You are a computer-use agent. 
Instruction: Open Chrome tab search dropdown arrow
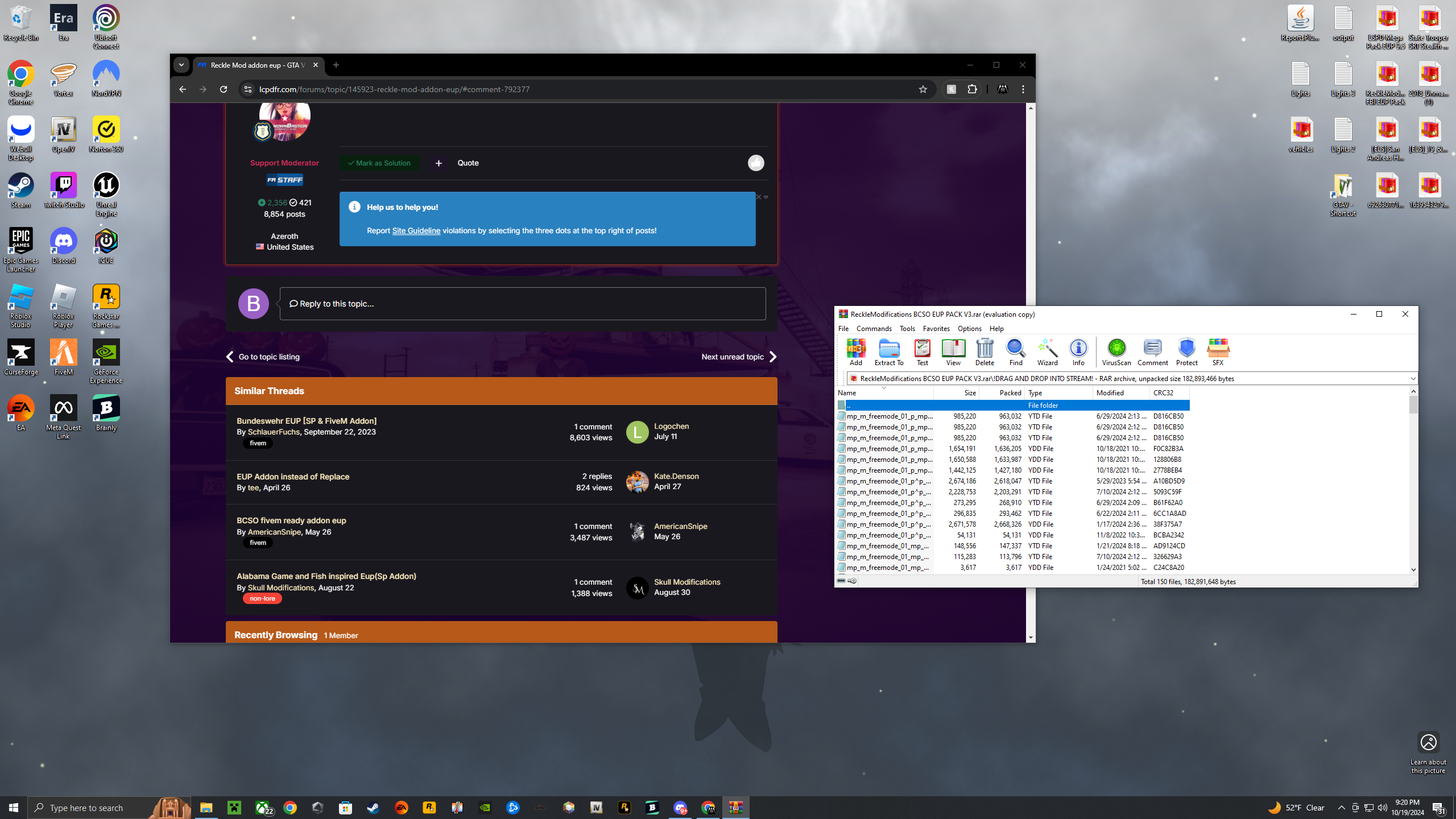click(x=181, y=65)
